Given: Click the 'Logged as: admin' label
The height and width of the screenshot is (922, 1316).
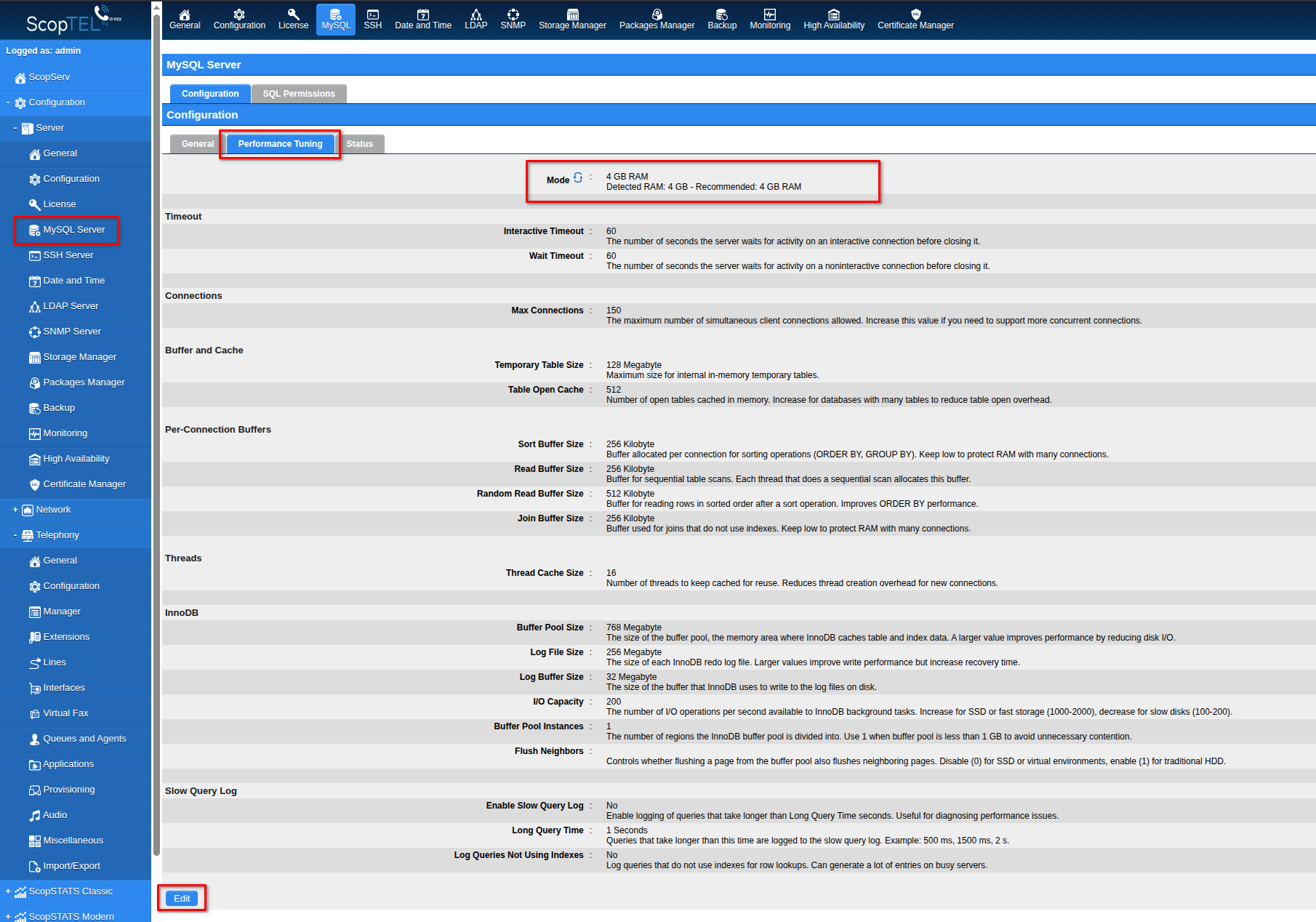Looking at the screenshot, I should pos(43,51).
